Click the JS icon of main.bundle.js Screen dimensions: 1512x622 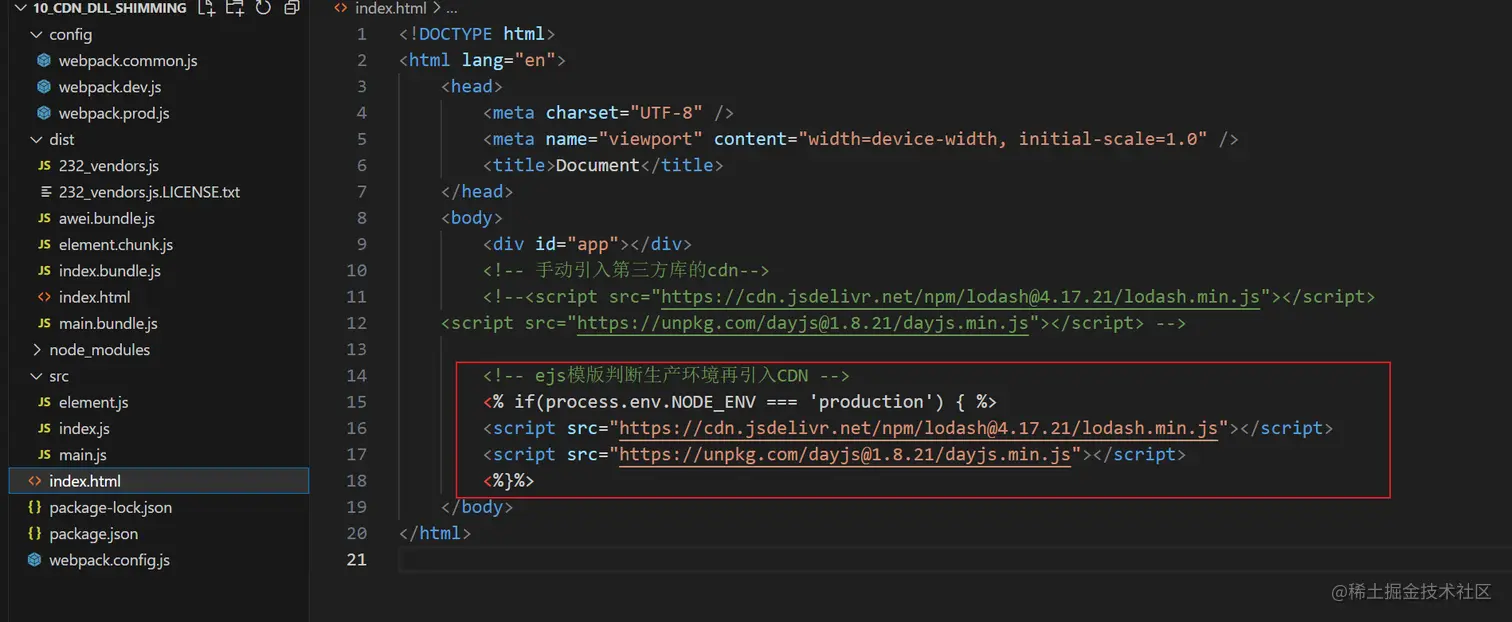click(x=44, y=323)
